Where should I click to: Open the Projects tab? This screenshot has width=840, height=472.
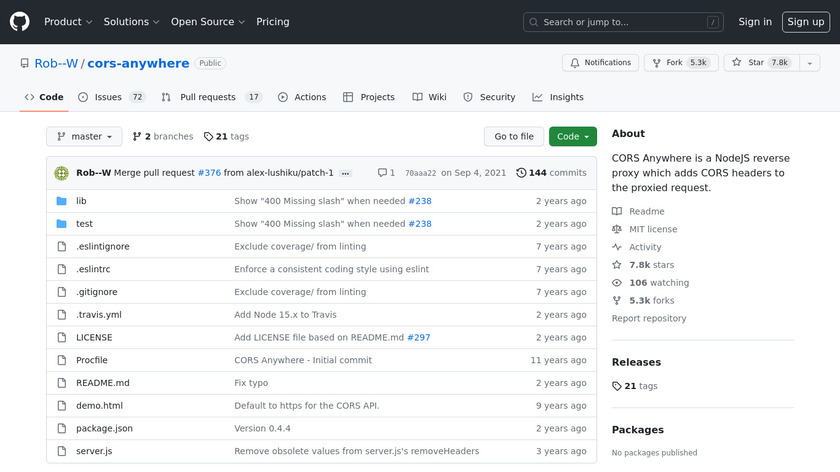click(x=369, y=97)
